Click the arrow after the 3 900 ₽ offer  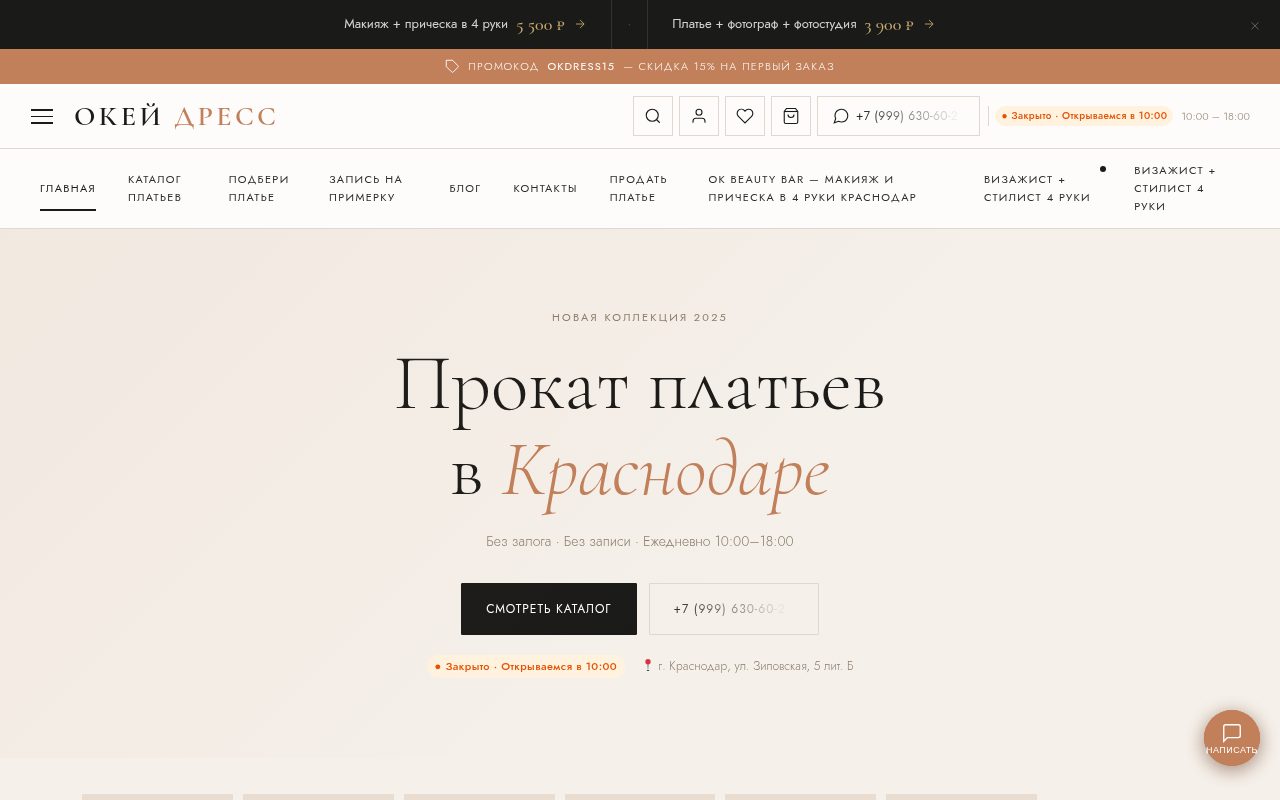929,24
